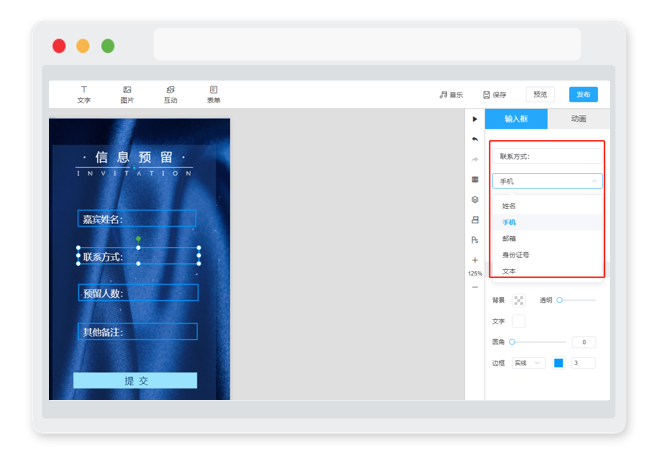The height and width of the screenshot is (460, 660).
Task: Click the border width field showing 3
Action: (x=583, y=363)
